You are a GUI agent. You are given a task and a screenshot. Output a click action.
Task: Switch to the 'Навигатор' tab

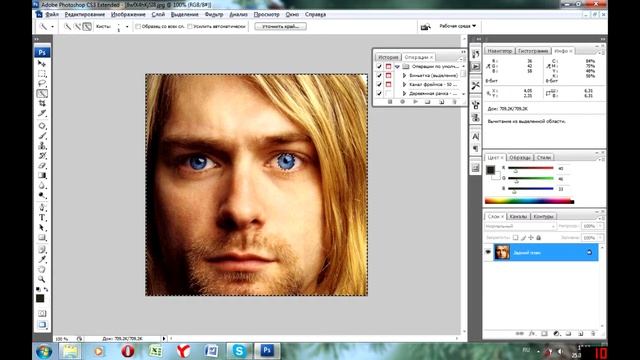[500, 51]
